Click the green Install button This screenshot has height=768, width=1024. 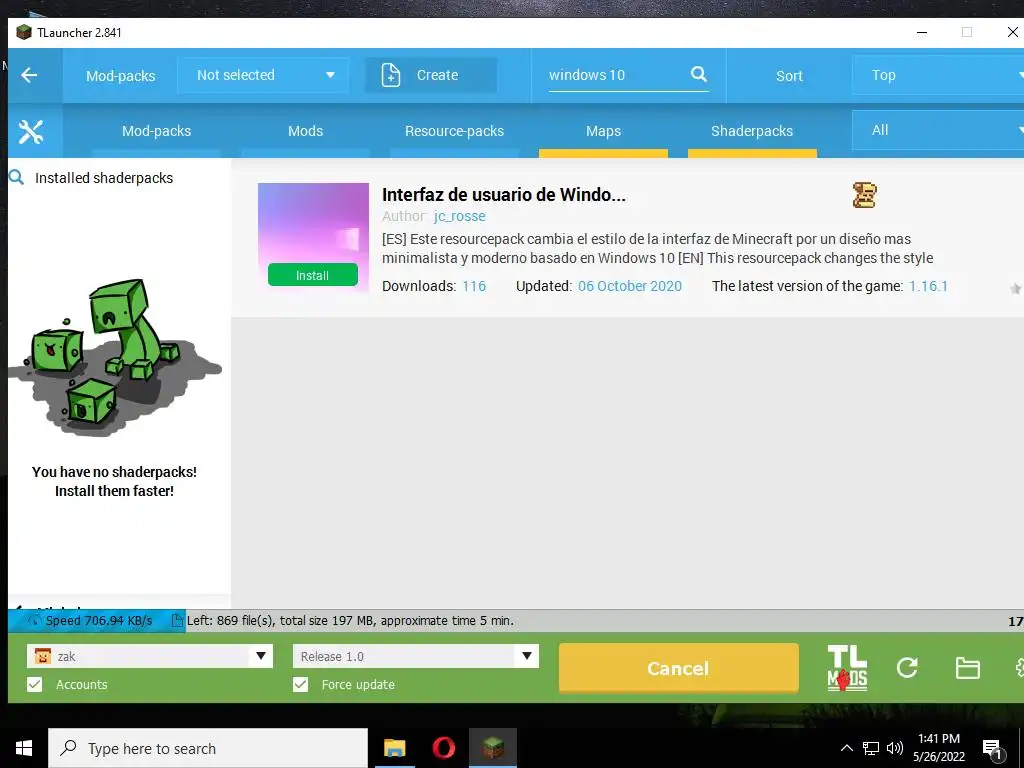coord(313,275)
